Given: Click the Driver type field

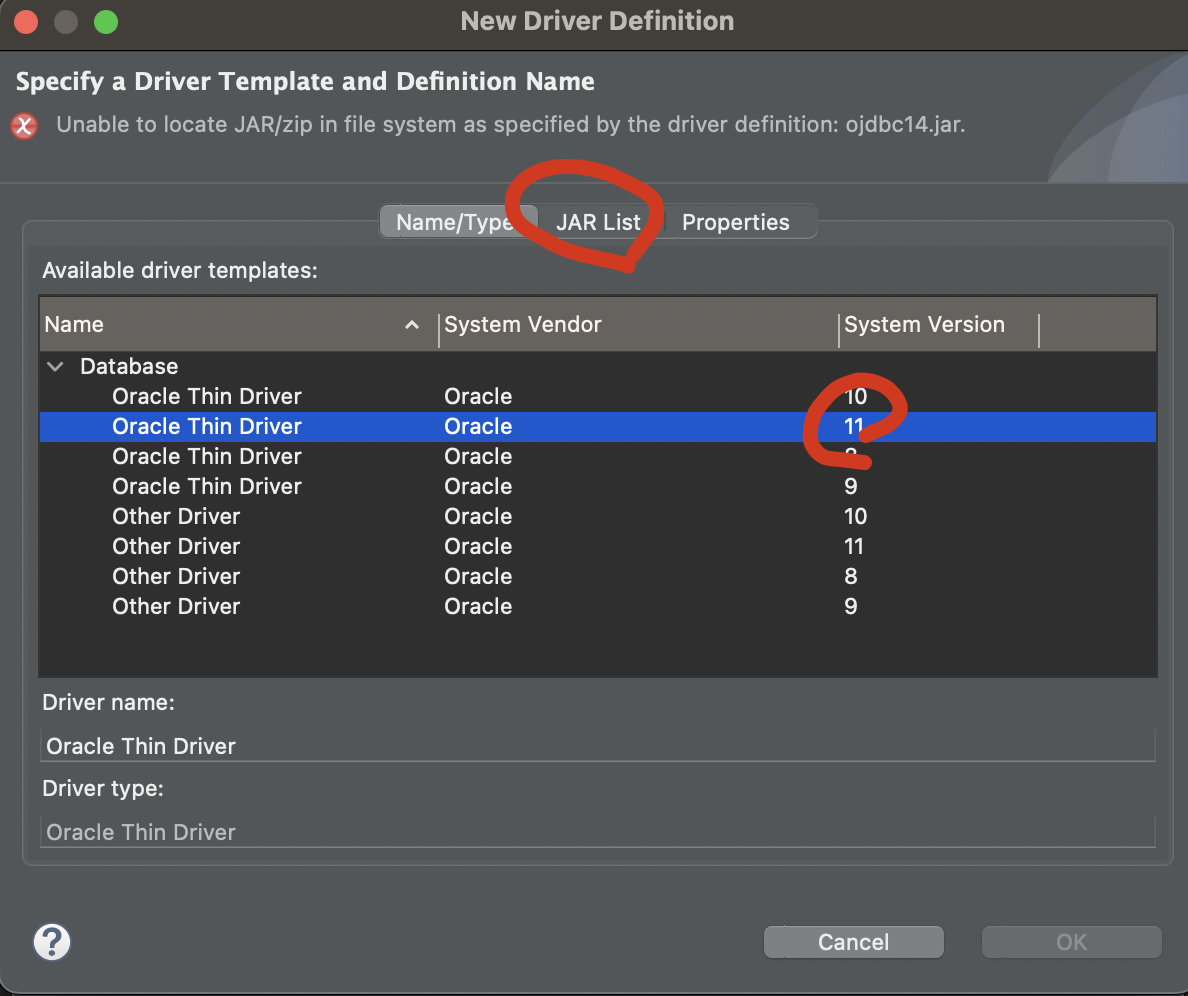Looking at the screenshot, I should pyautogui.click(x=598, y=832).
